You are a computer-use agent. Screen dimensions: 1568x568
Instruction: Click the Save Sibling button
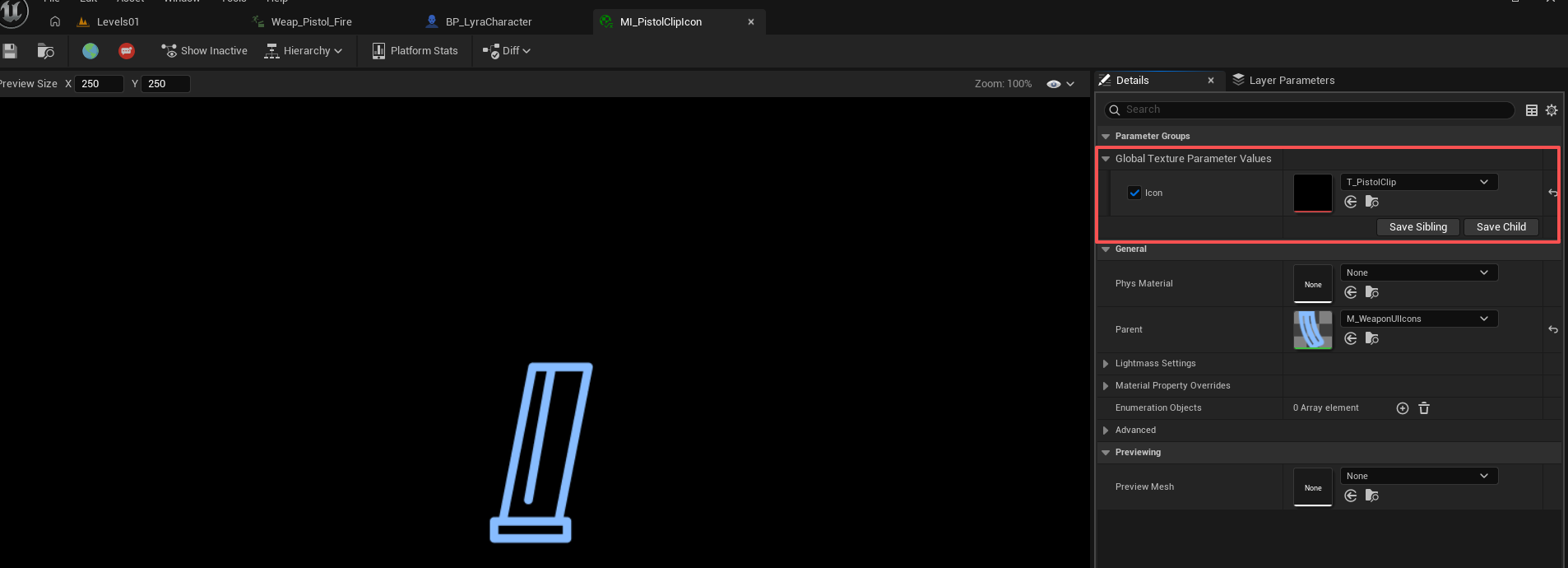pos(1418,227)
